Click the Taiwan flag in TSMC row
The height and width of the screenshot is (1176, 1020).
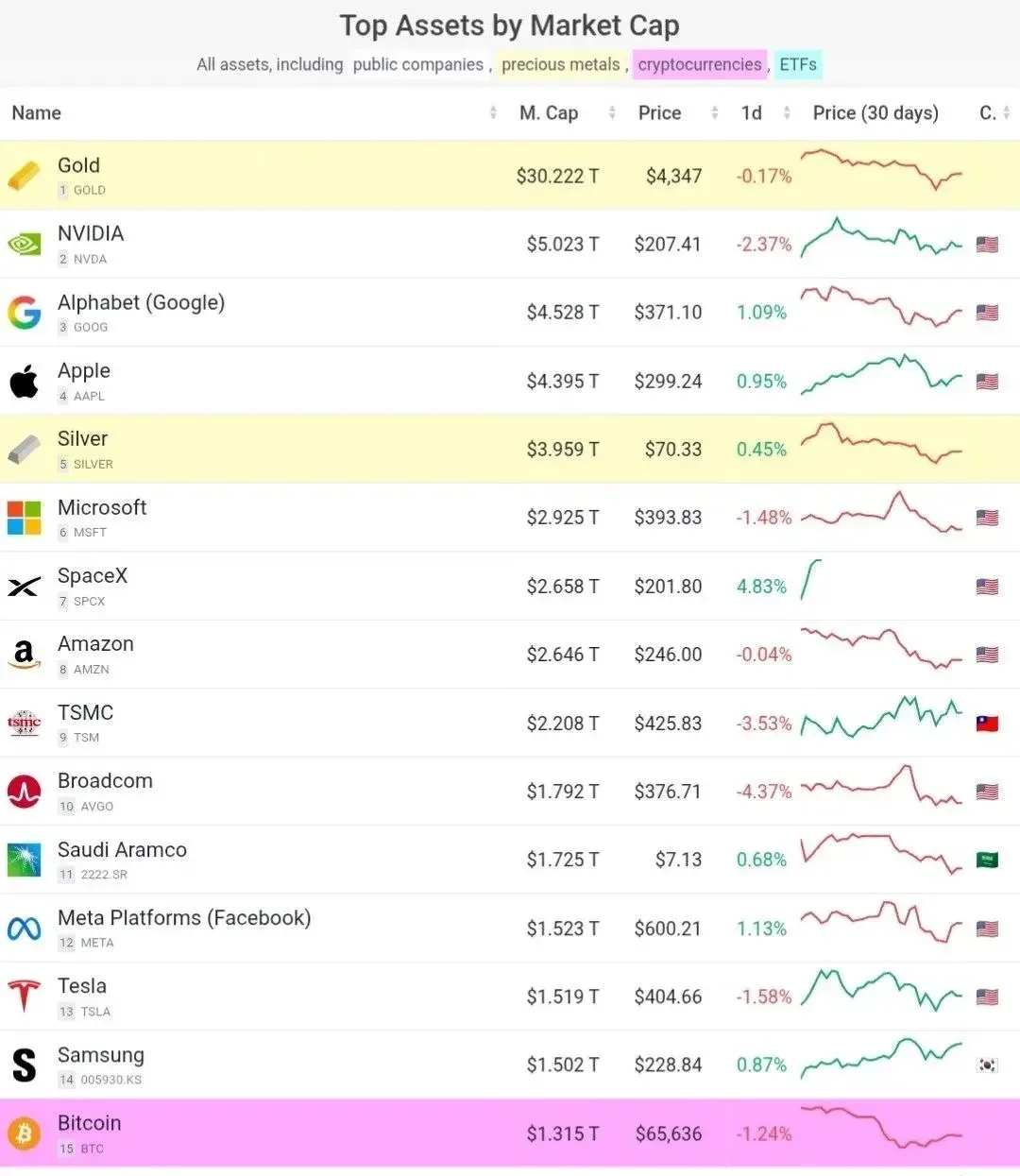[x=987, y=724]
